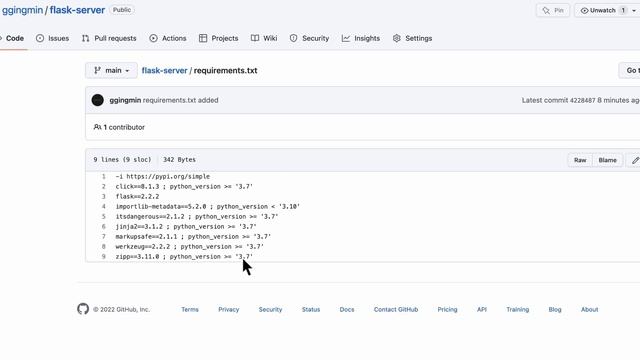Pin this repository with the Pin button
Viewport: 640px width, 360px height.
(x=553, y=11)
